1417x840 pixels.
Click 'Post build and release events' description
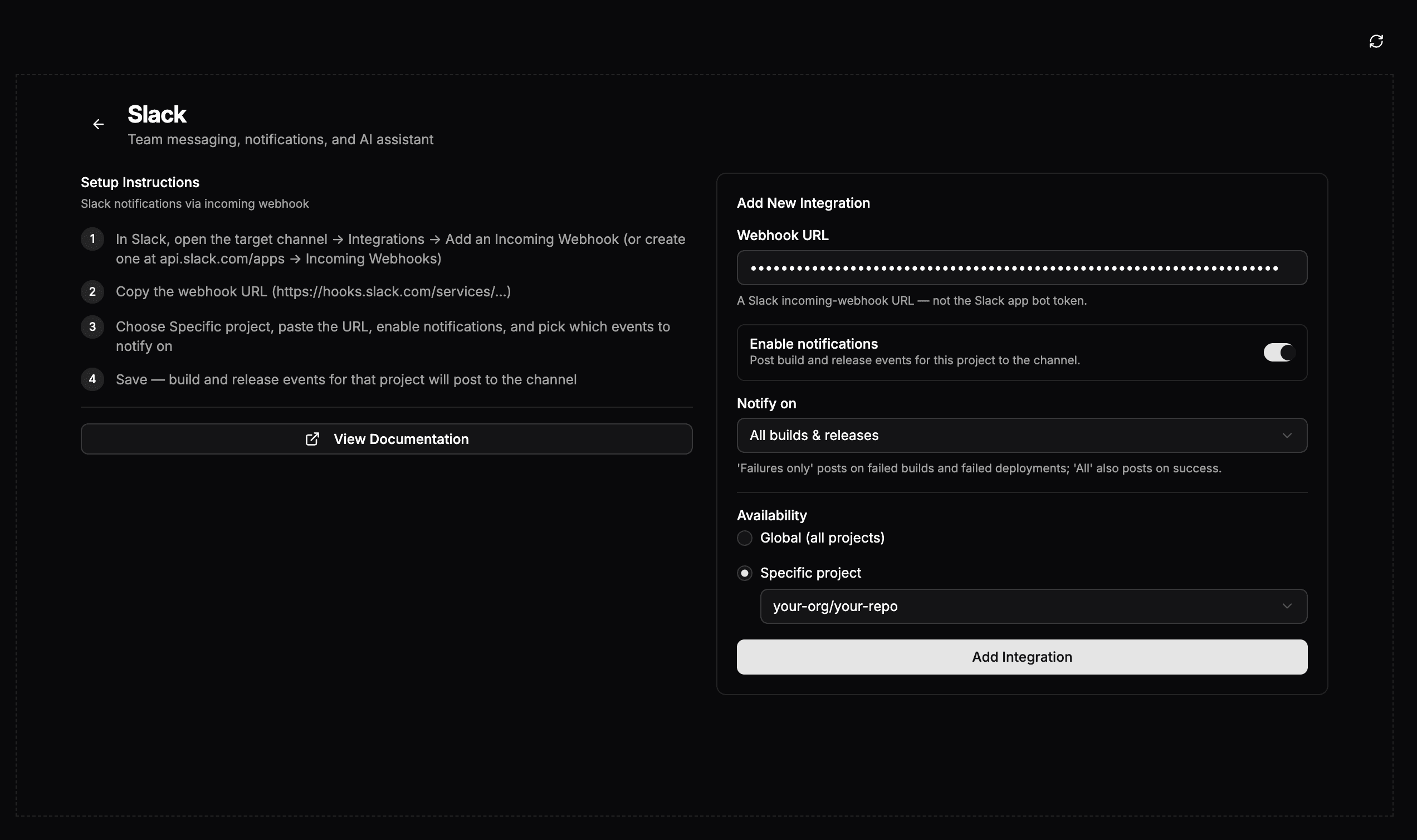915,360
